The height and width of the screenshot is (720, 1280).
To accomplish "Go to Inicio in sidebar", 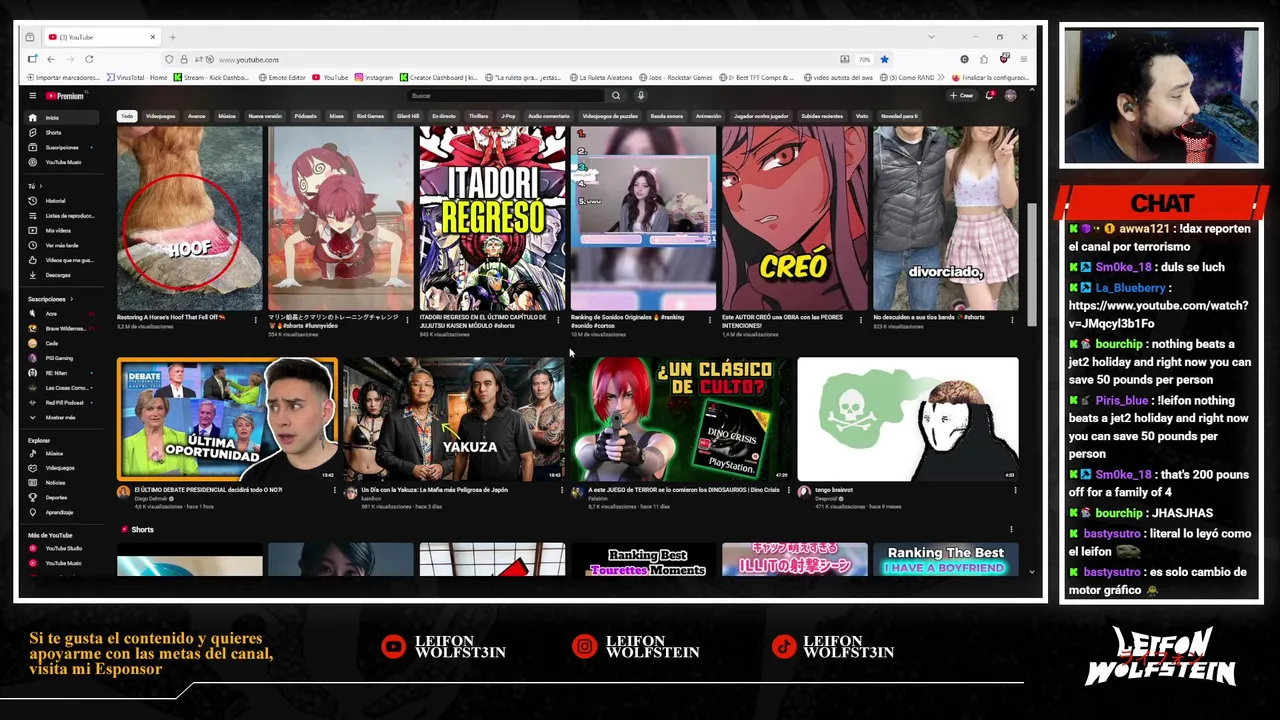I will point(60,118).
